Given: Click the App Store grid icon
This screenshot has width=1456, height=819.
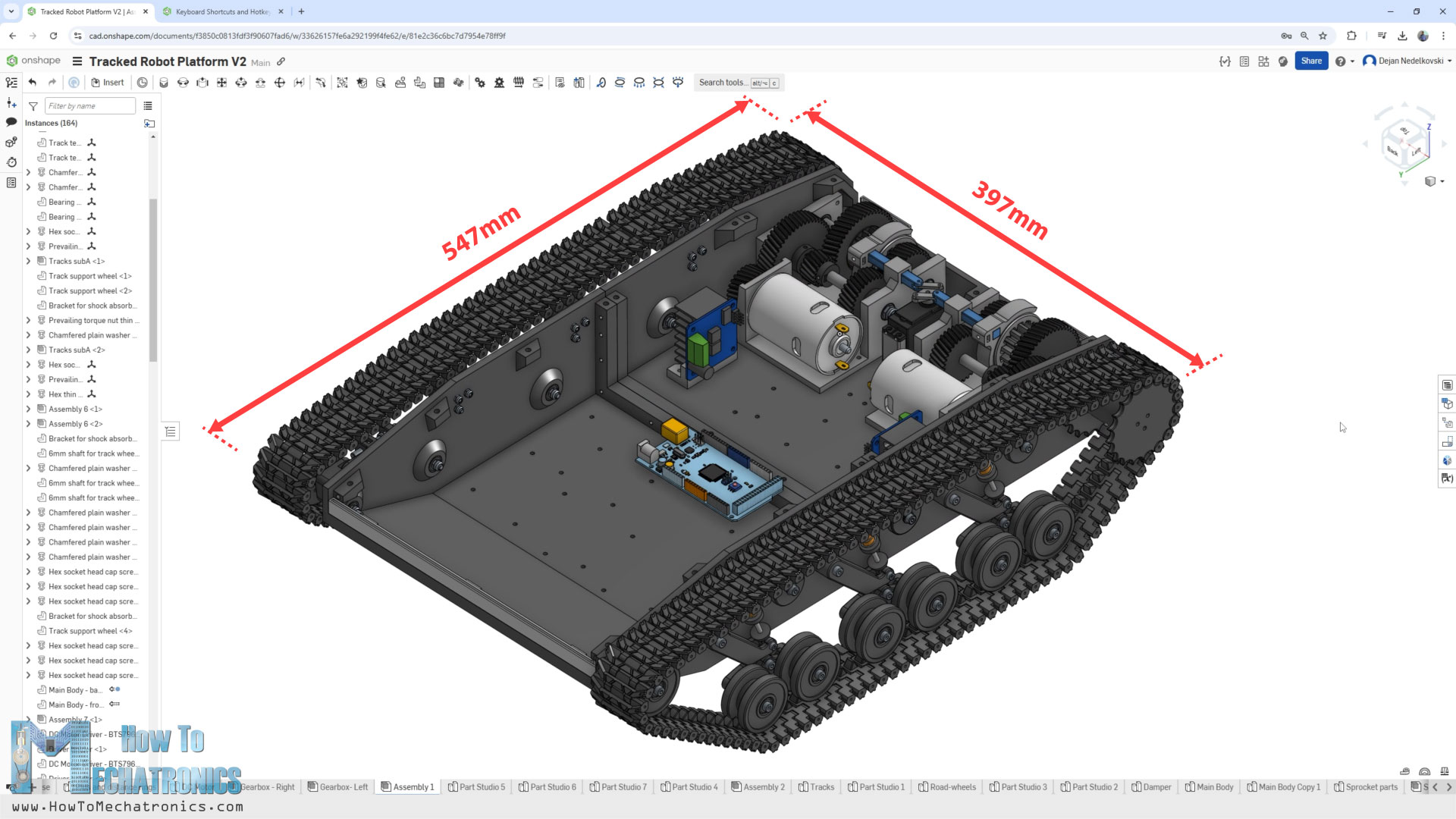Looking at the screenshot, I should (1263, 61).
